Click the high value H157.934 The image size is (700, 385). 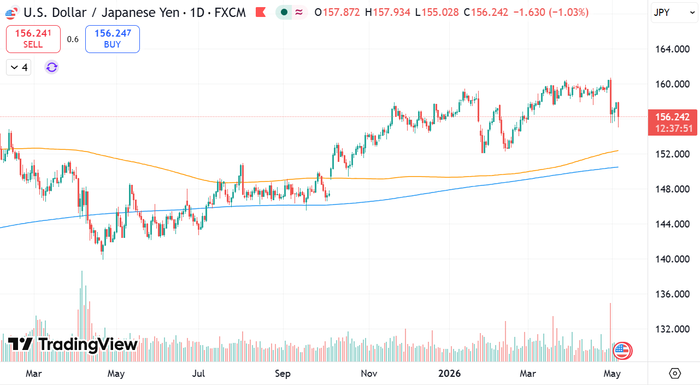point(388,13)
